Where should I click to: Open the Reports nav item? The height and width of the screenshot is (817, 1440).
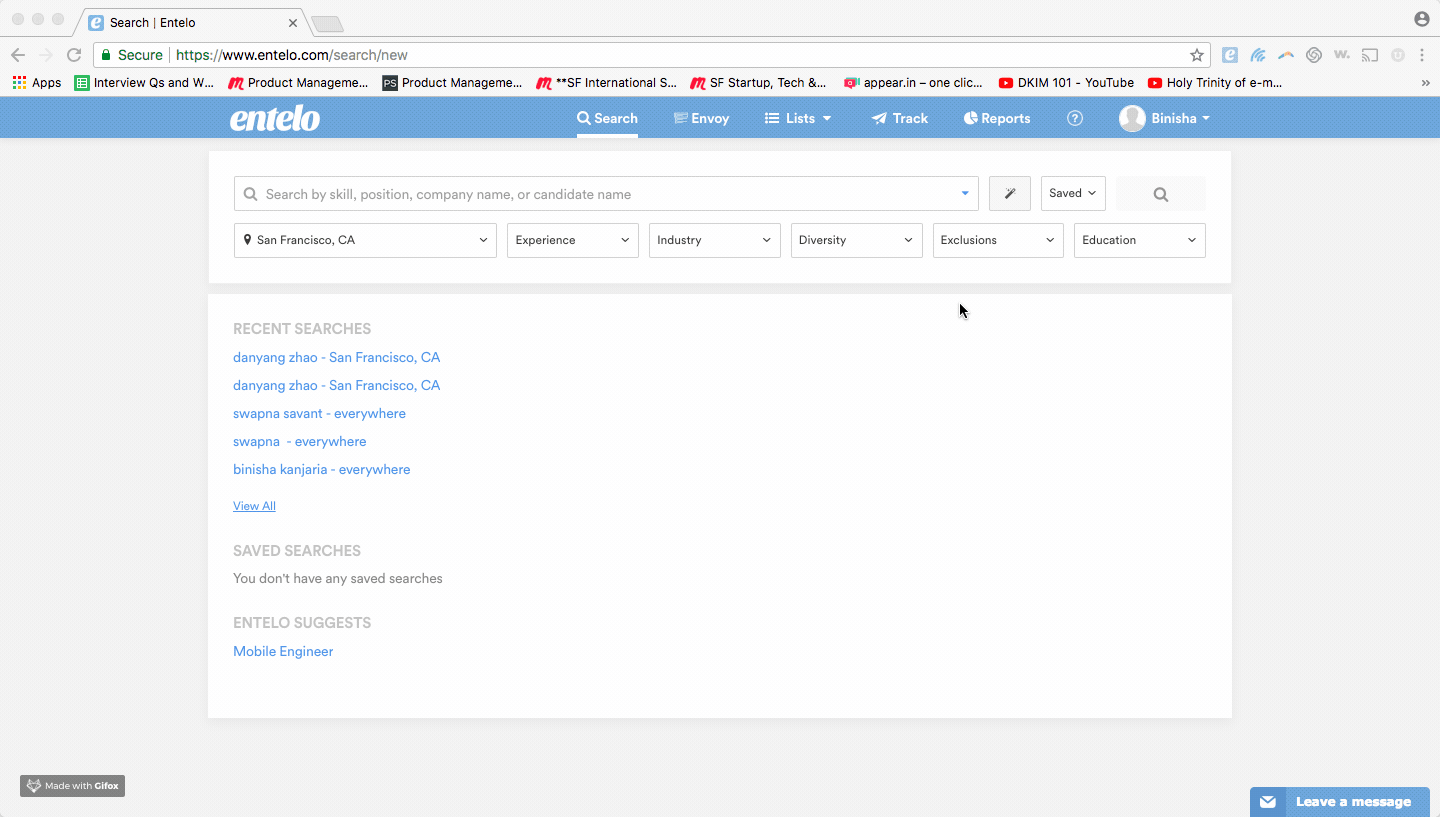tap(997, 118)
